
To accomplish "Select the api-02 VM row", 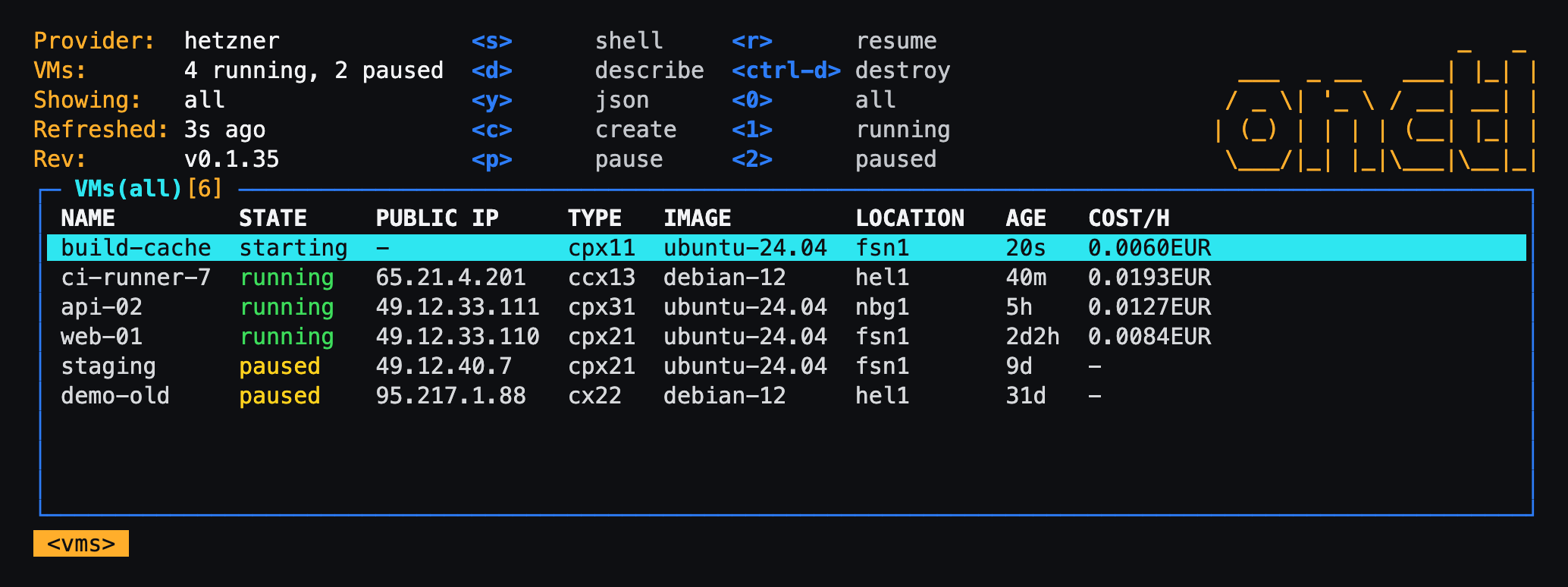I will (786, 307).
